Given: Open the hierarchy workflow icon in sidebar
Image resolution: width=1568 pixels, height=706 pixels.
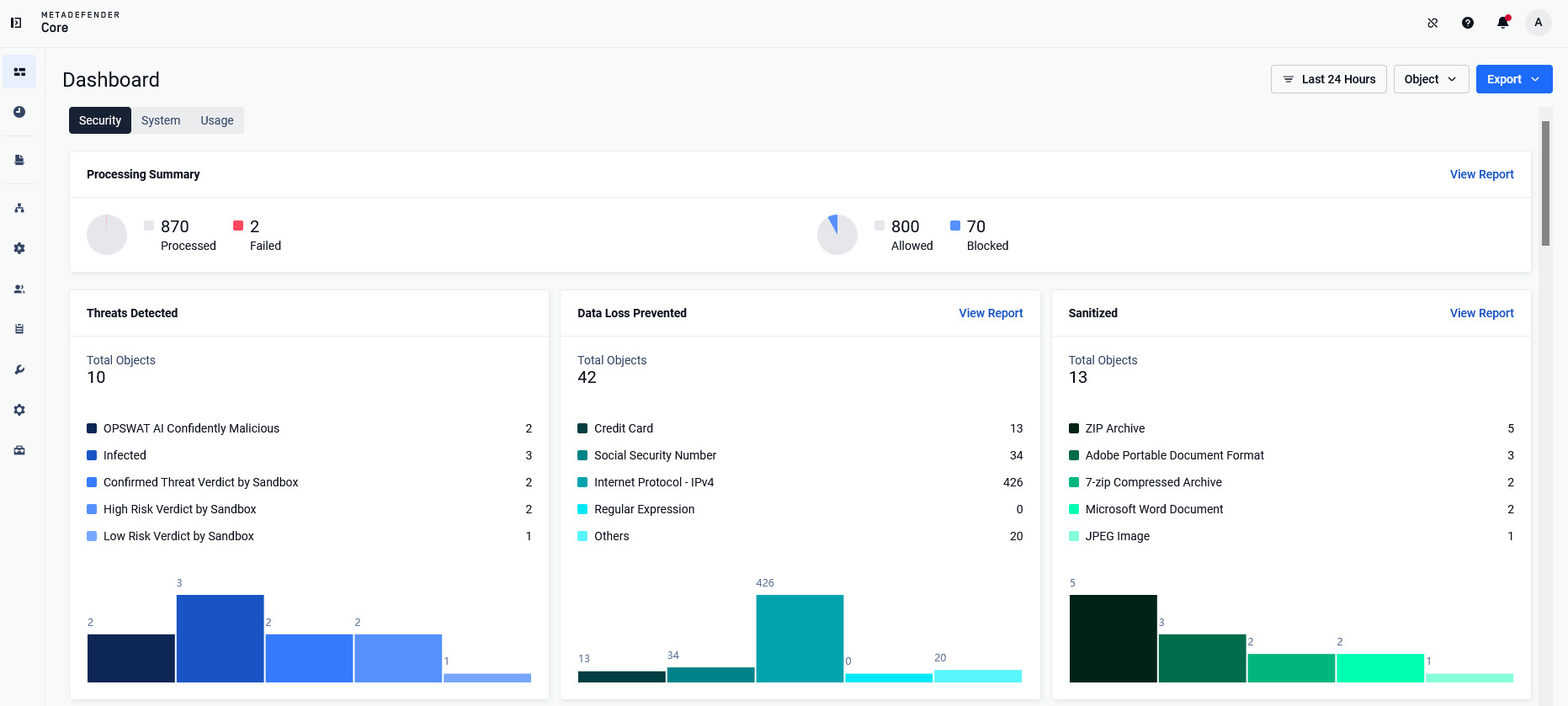Looking at the screenshot, I should point(19,208).
